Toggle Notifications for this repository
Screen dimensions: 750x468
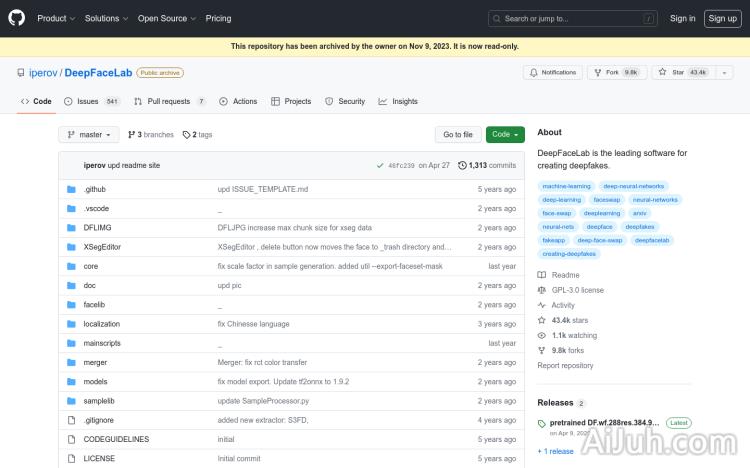click(552, 73)
